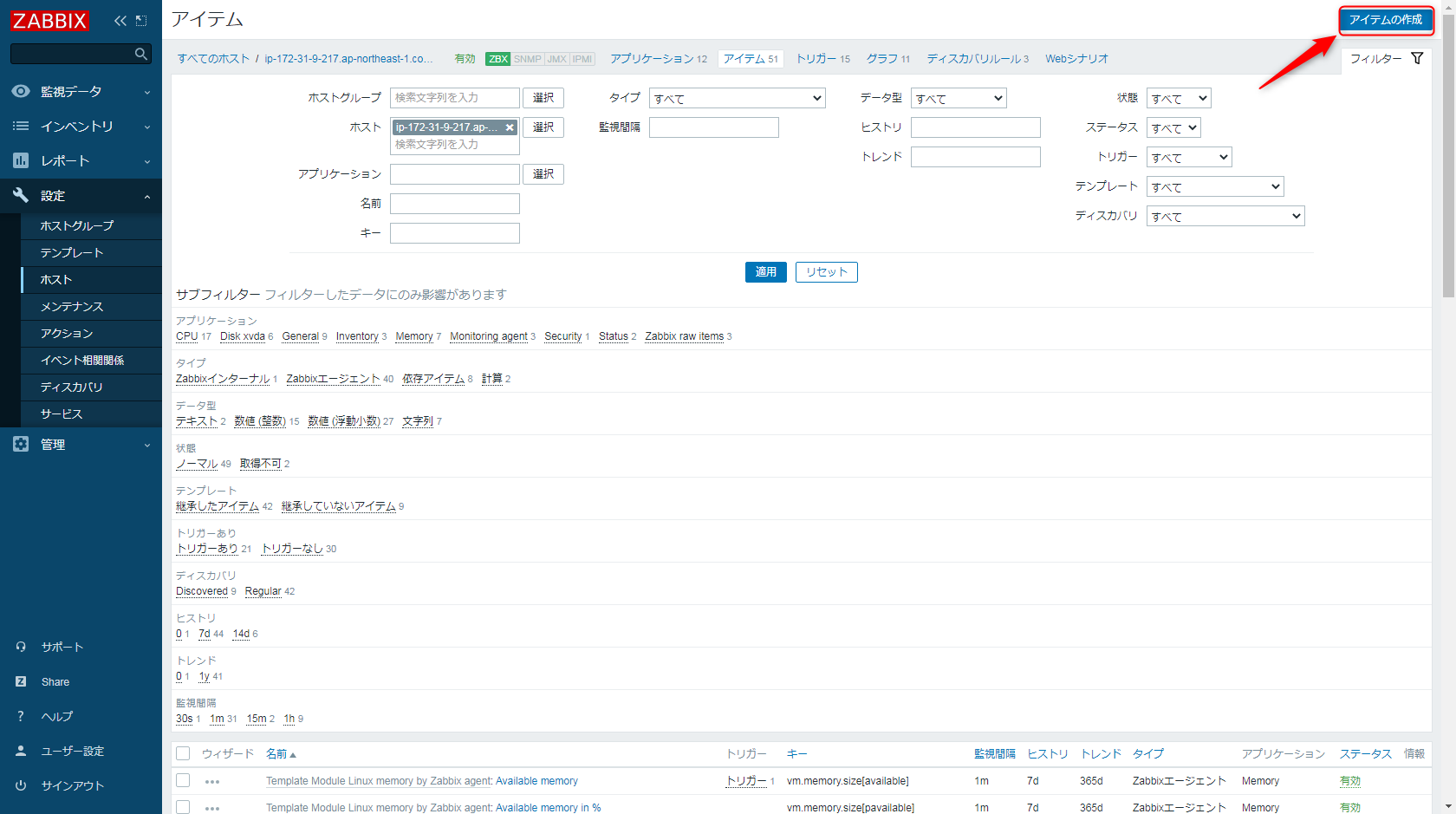Check the Available memory in % row
The image size is (1456, 814).
coord(183,807)
